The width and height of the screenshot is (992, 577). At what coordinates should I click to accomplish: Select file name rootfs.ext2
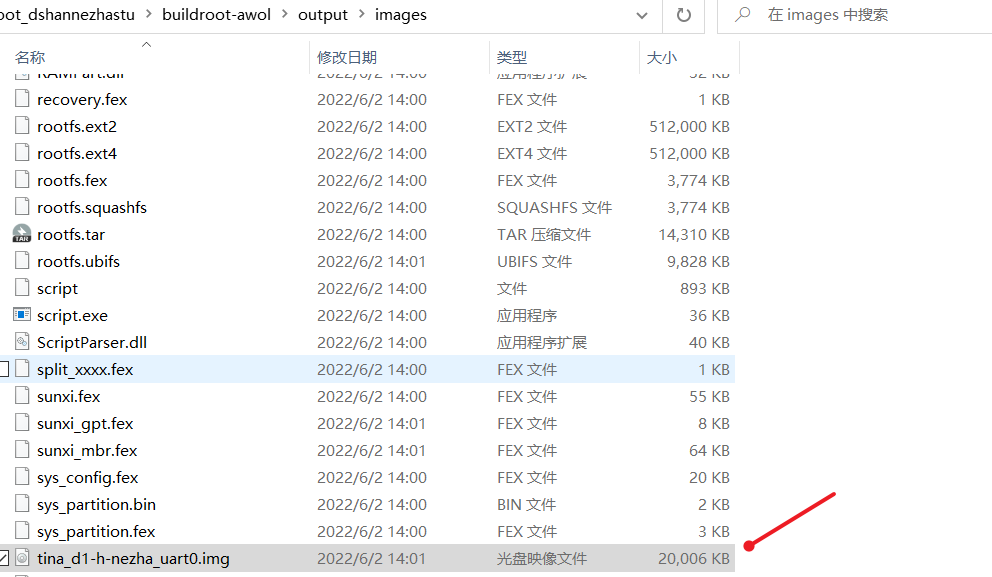pyautogui.click(x=77, y=127)
